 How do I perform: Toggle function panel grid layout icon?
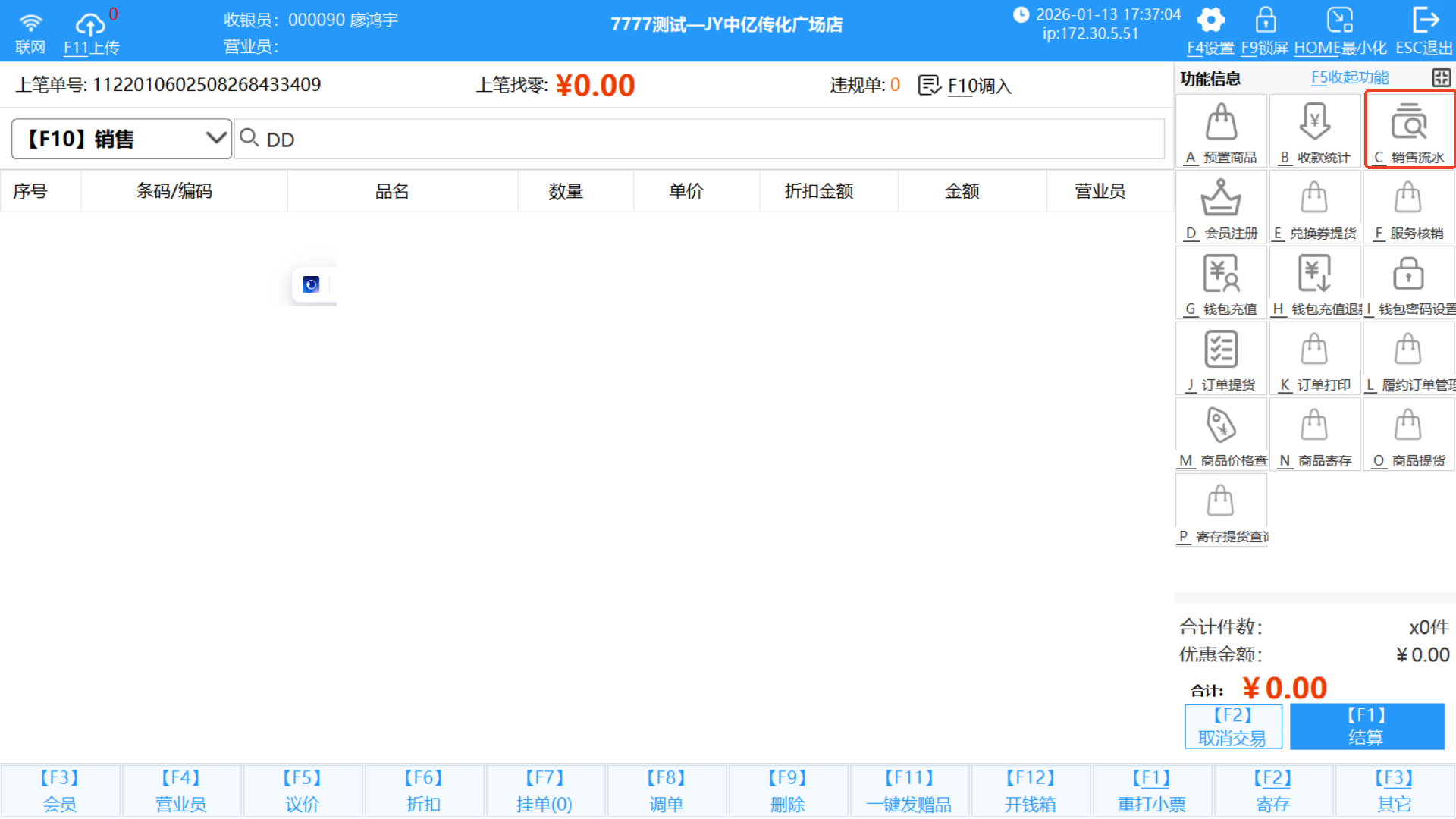coord(1441,77)
